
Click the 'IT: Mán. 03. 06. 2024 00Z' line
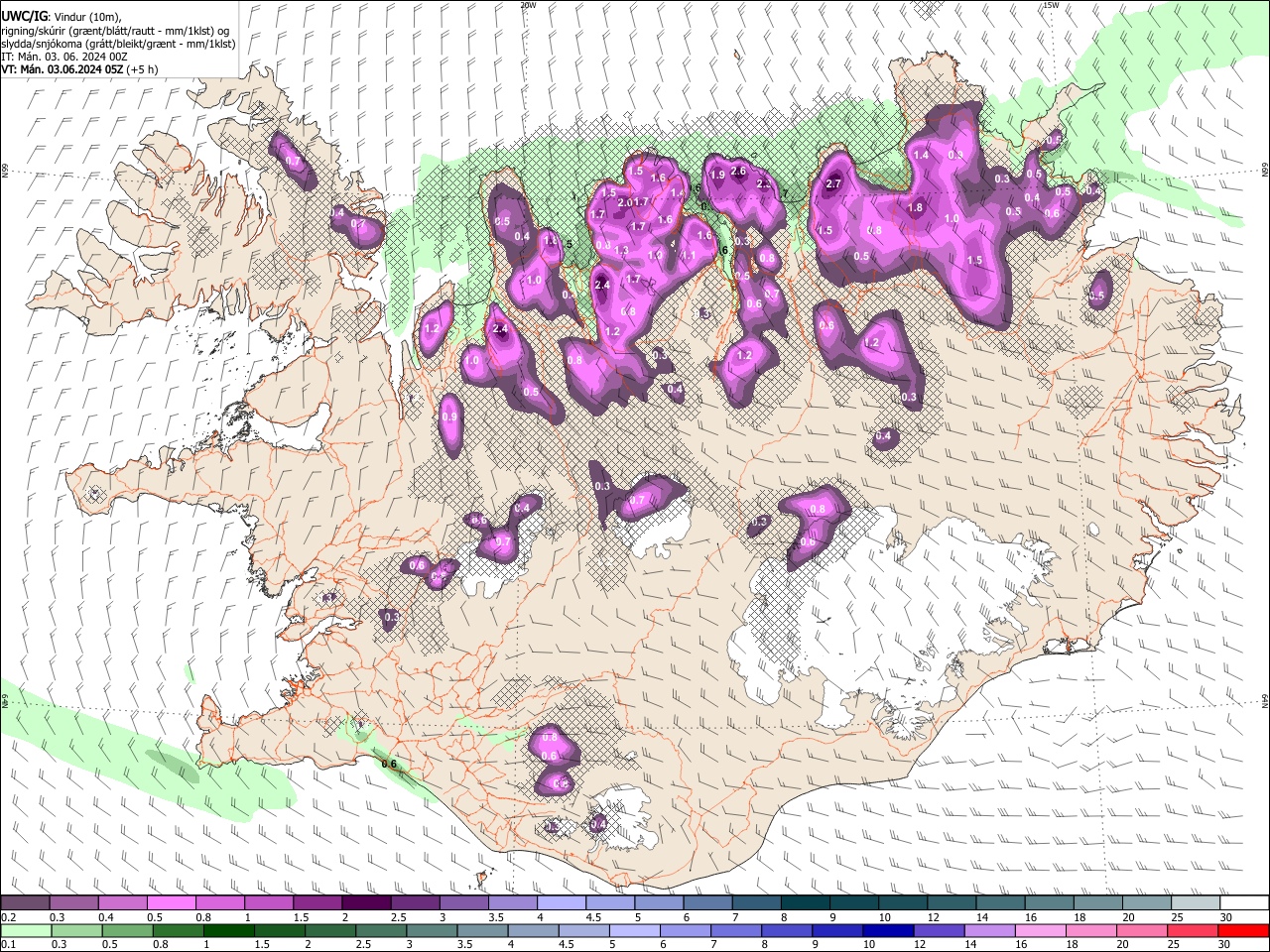(x=64, y=57)
